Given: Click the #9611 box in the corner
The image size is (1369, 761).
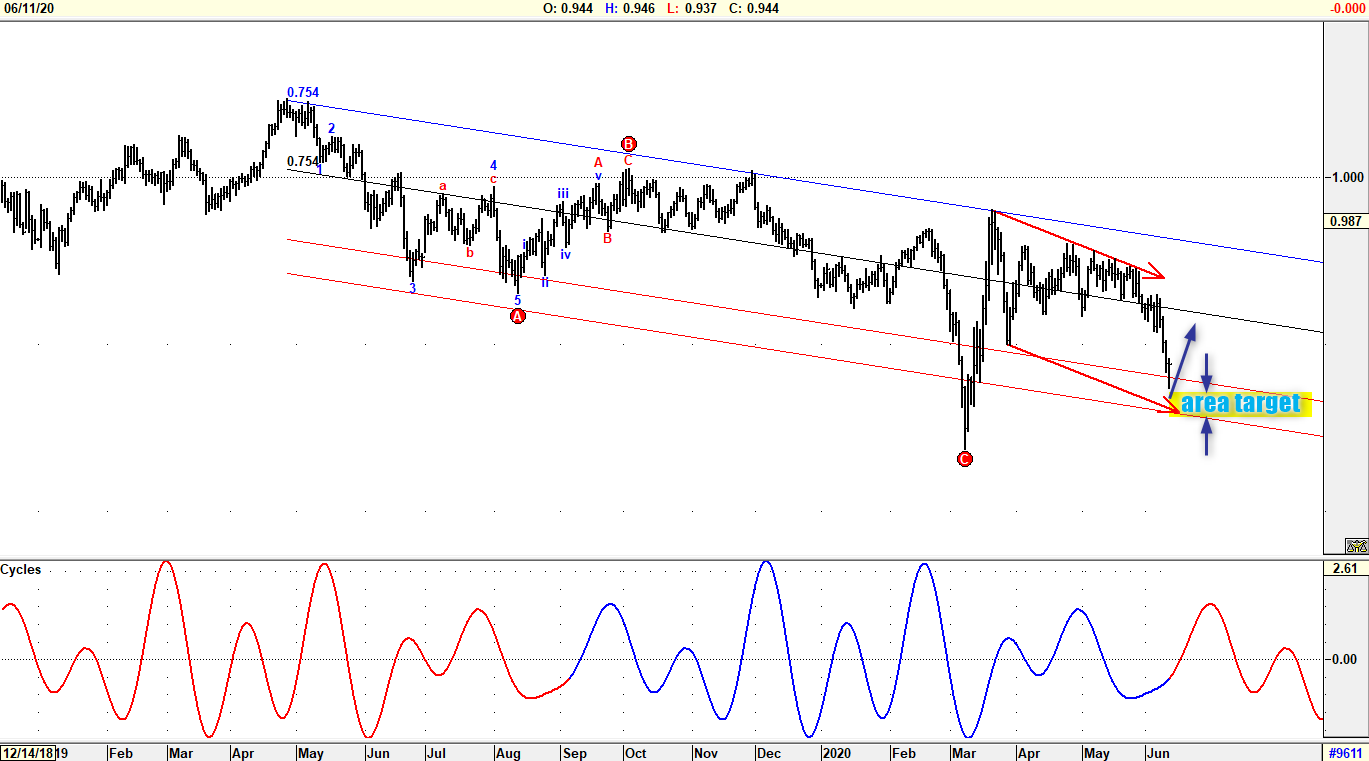Looking at the screenshot, I should click(1346, 753).
